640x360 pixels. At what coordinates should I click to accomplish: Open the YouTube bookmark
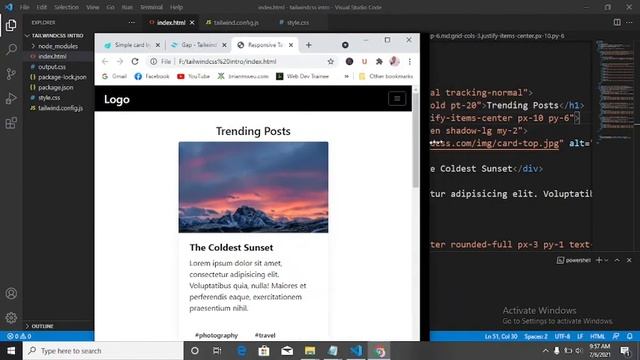193,76
